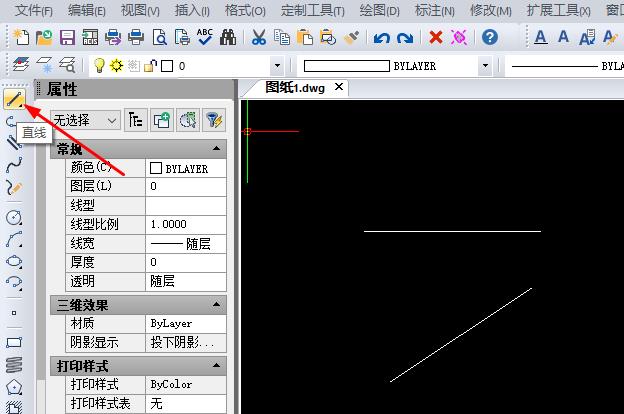The height and width of the screenshot is (414, 624).
Task: Close the 图纸1.dwg tab
Action: coord(339,86)
